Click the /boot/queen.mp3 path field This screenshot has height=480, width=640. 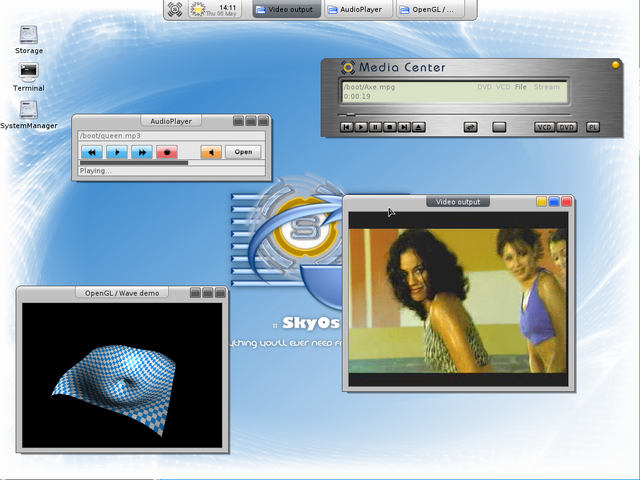coord(171,136)
